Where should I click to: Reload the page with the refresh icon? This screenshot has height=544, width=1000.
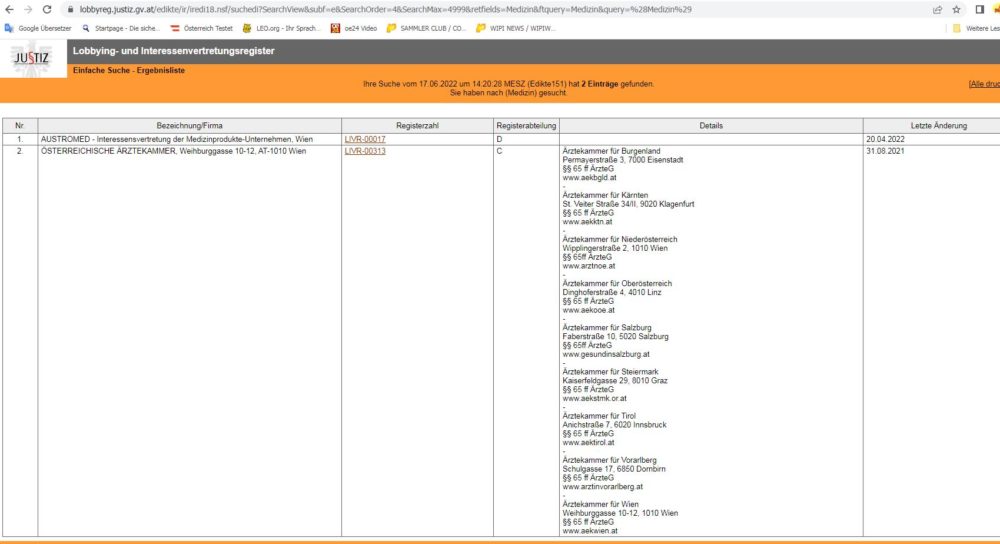click(x=47, y=10)
